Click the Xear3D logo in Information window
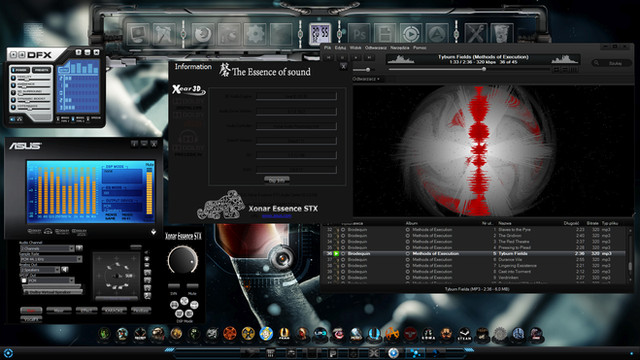 click(188, 90)
